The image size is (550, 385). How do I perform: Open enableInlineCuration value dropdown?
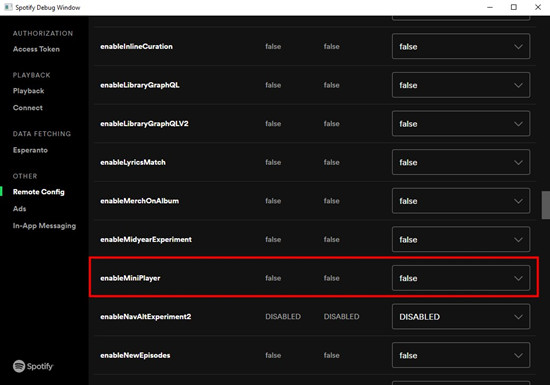click(461, 46)
